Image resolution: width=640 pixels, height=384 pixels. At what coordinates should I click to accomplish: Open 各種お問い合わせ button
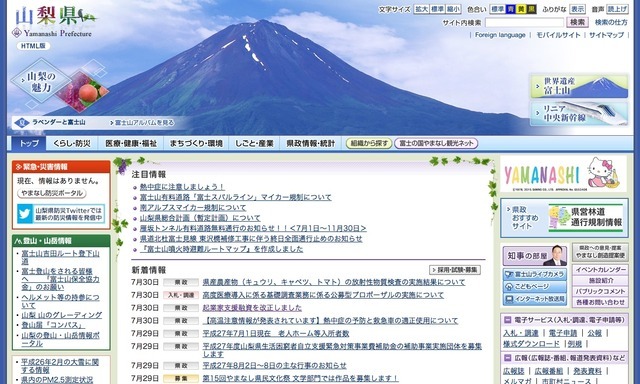pos(600,302)
